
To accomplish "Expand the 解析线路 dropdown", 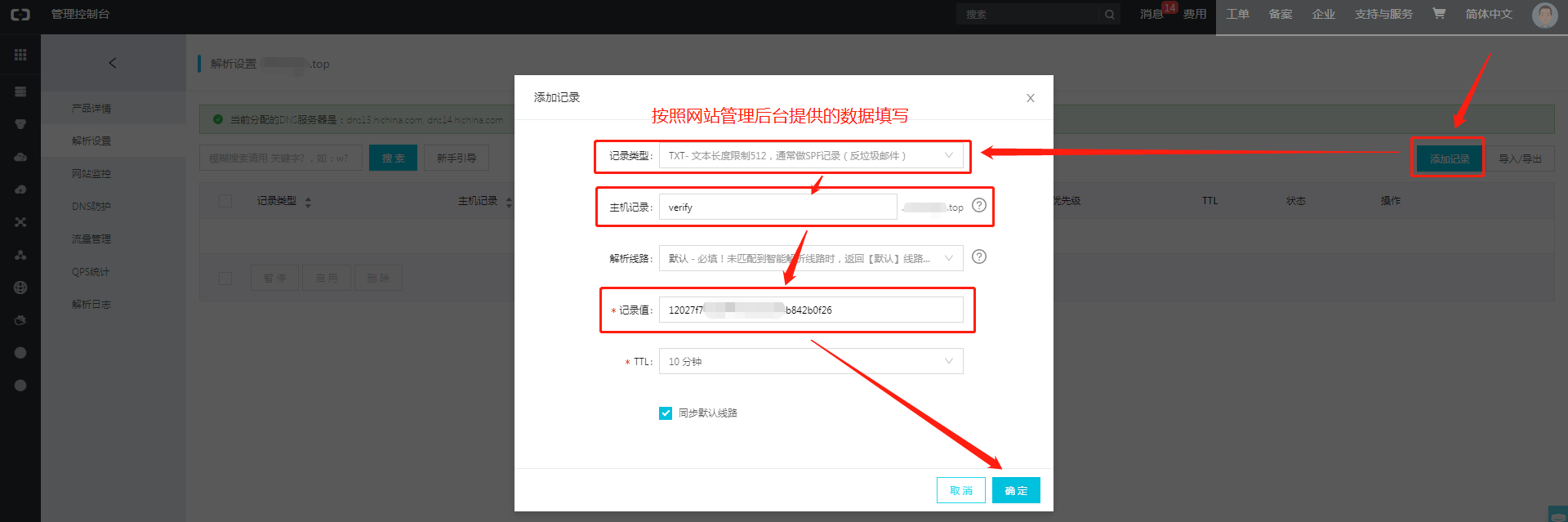I will coord(811,258).
